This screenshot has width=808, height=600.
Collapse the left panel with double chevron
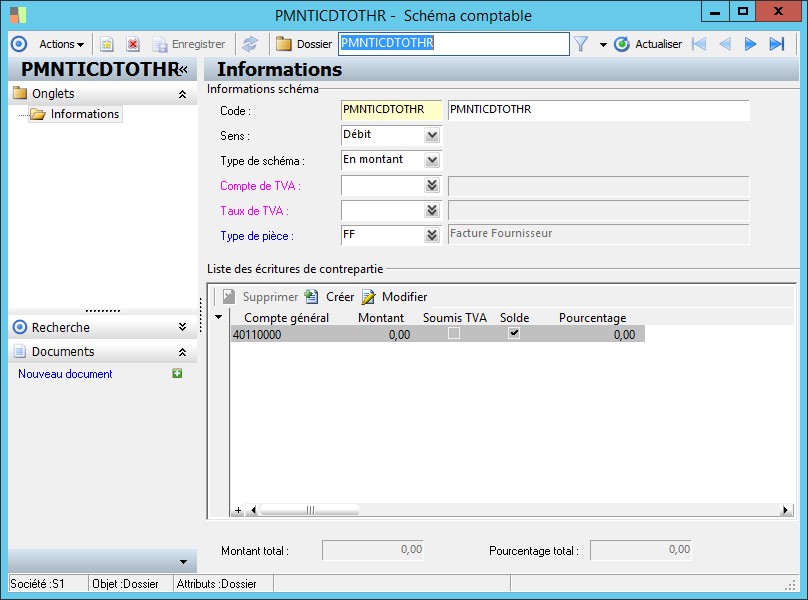[183, 69]
